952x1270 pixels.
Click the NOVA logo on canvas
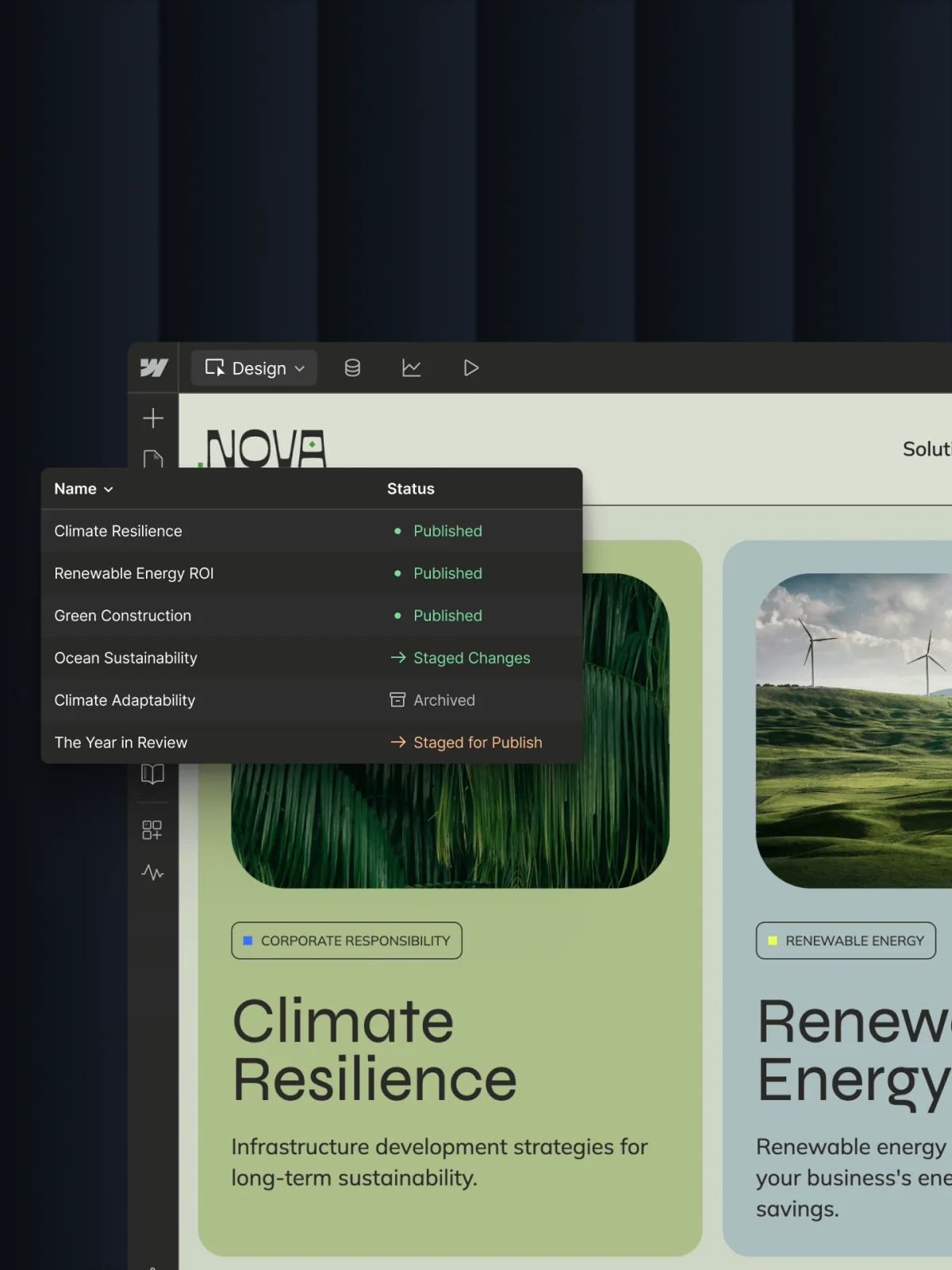[263, 448]
